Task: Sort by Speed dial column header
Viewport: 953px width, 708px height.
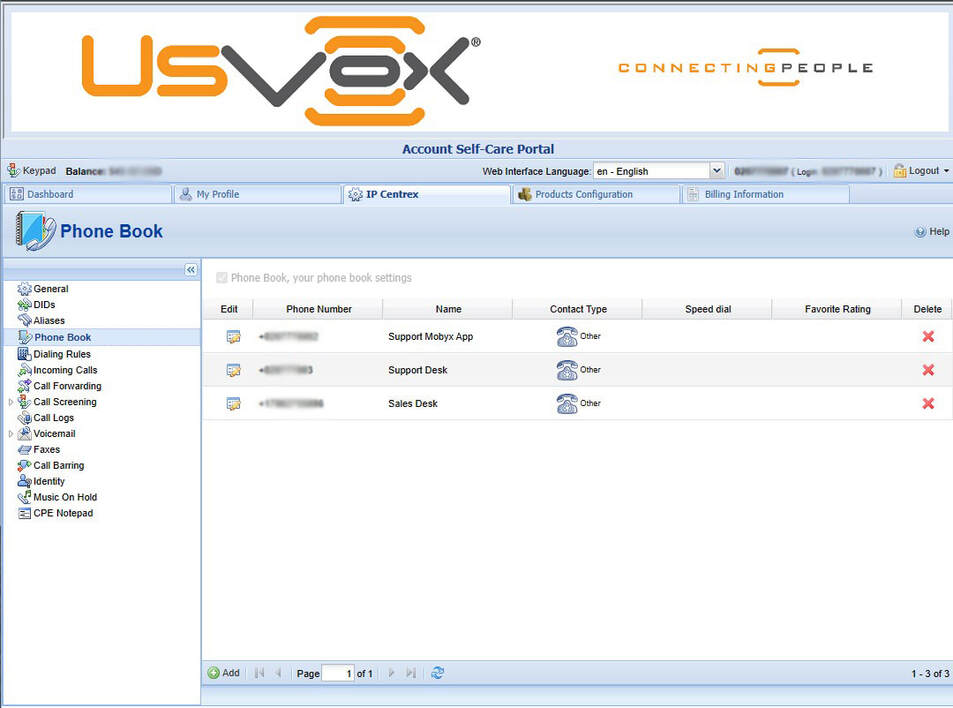Action: (707, 309)
